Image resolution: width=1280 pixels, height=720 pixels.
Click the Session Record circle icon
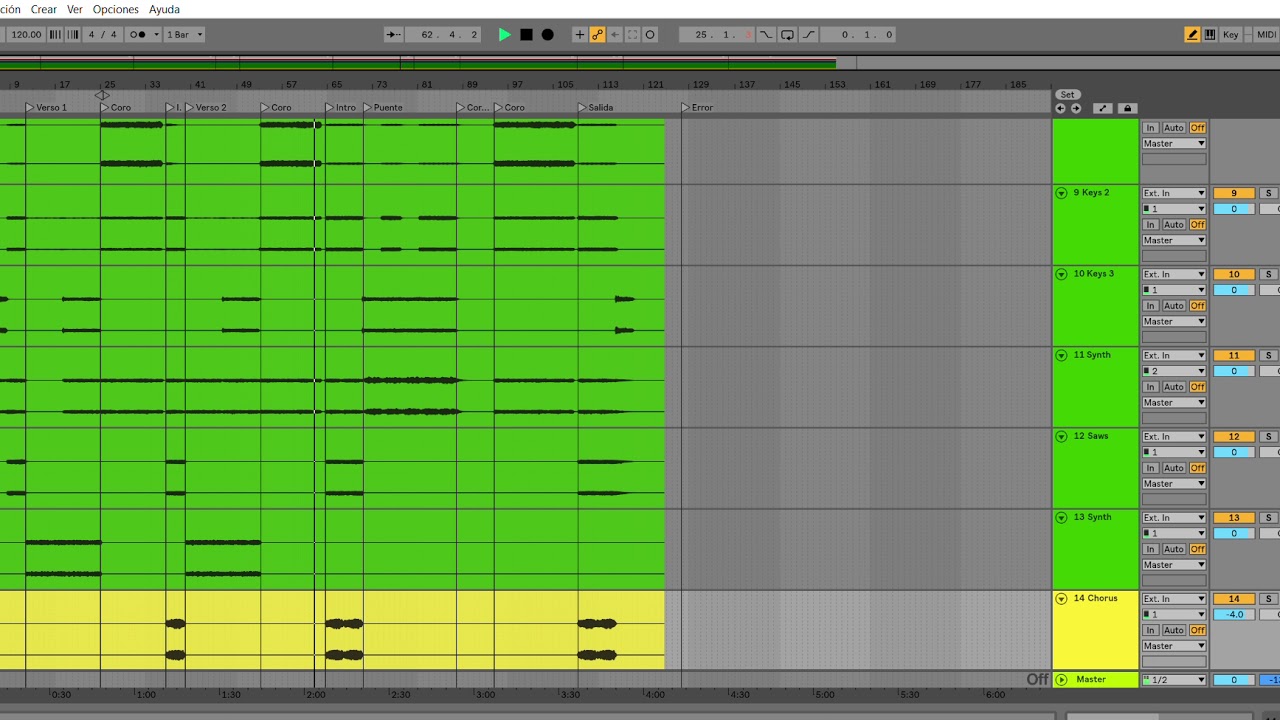650,34
